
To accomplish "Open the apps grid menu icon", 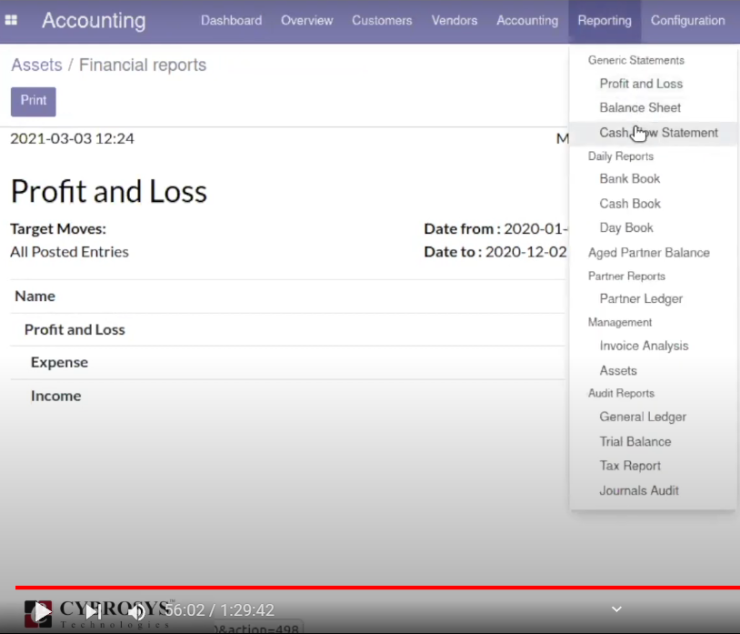I will pos(11,20).
